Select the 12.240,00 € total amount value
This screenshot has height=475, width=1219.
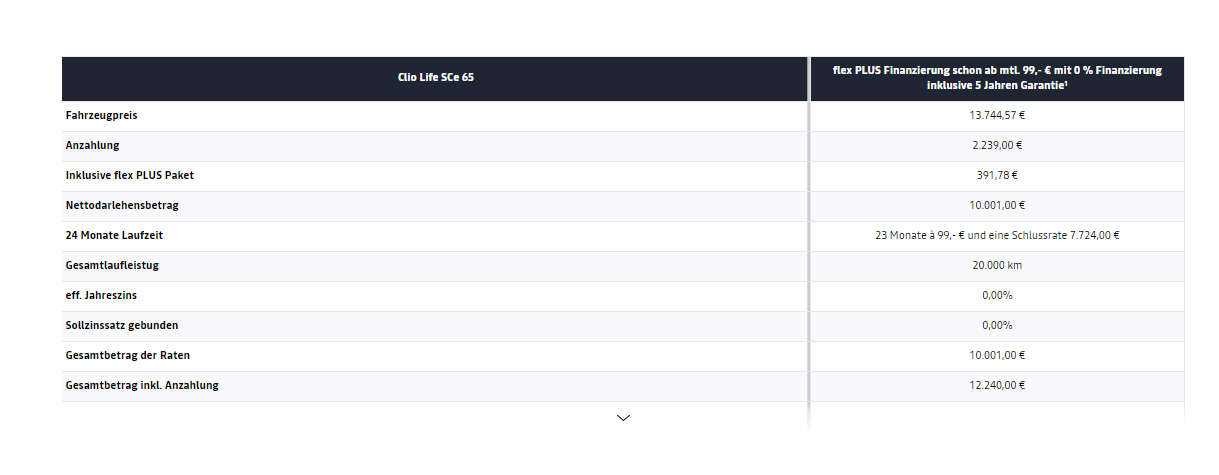coord(997,386)
